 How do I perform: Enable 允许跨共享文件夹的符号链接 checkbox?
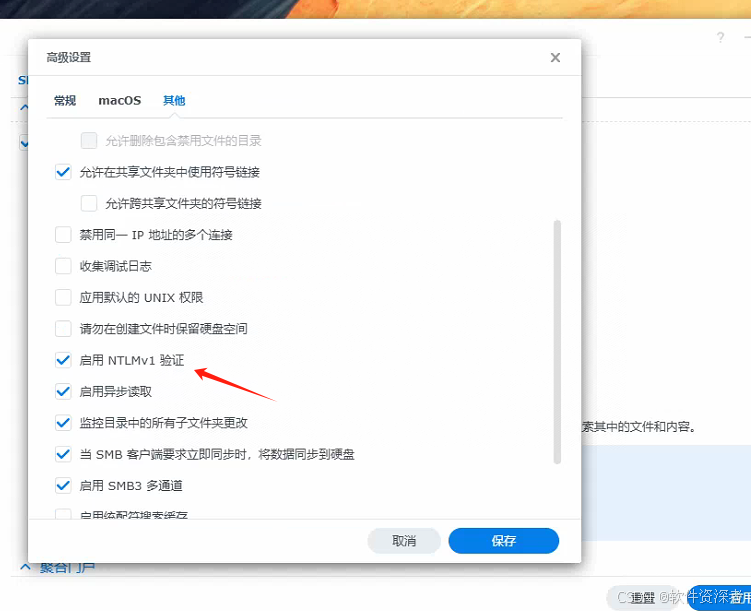[89, 203]
